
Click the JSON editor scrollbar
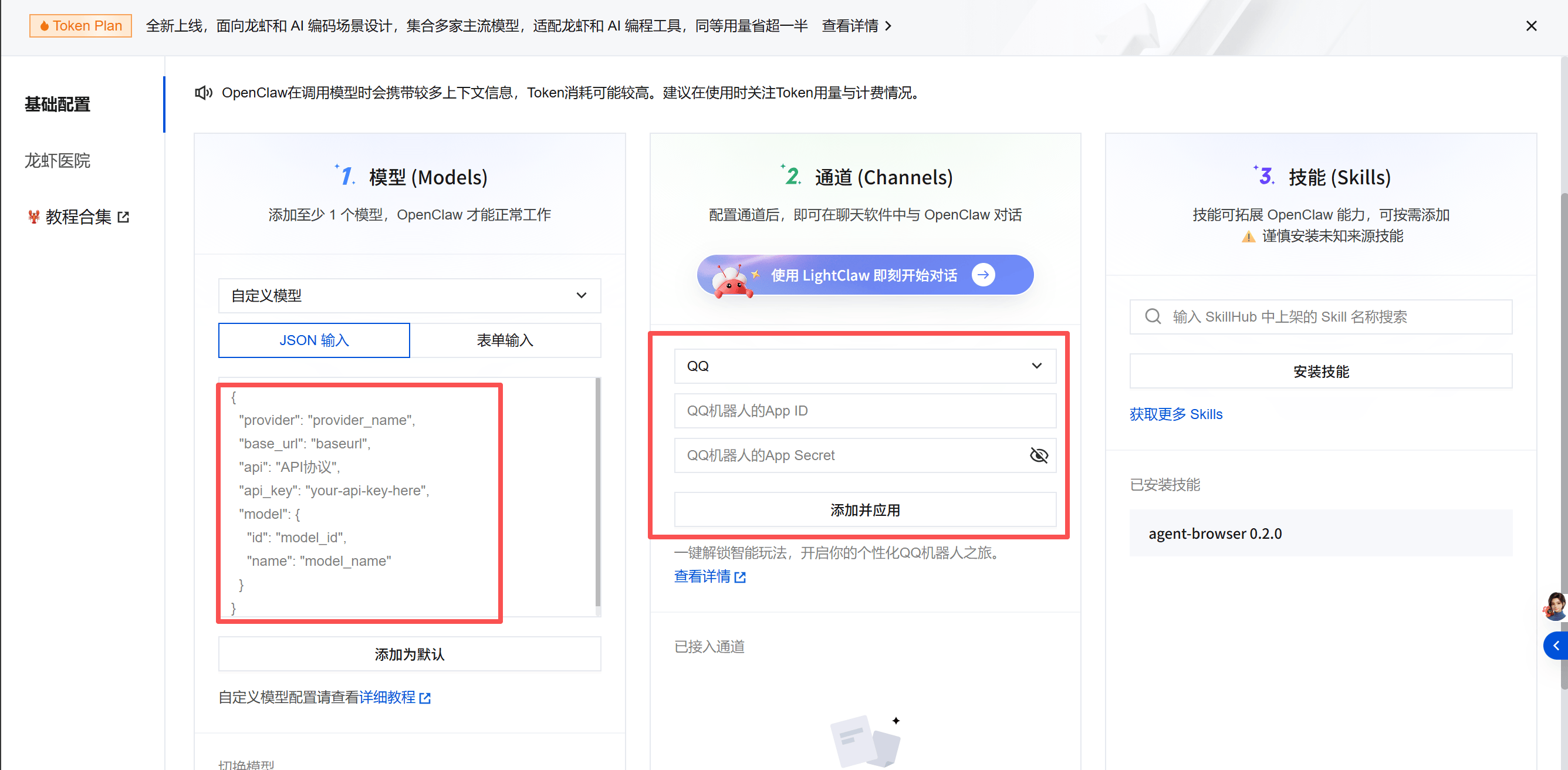(598, 493)
